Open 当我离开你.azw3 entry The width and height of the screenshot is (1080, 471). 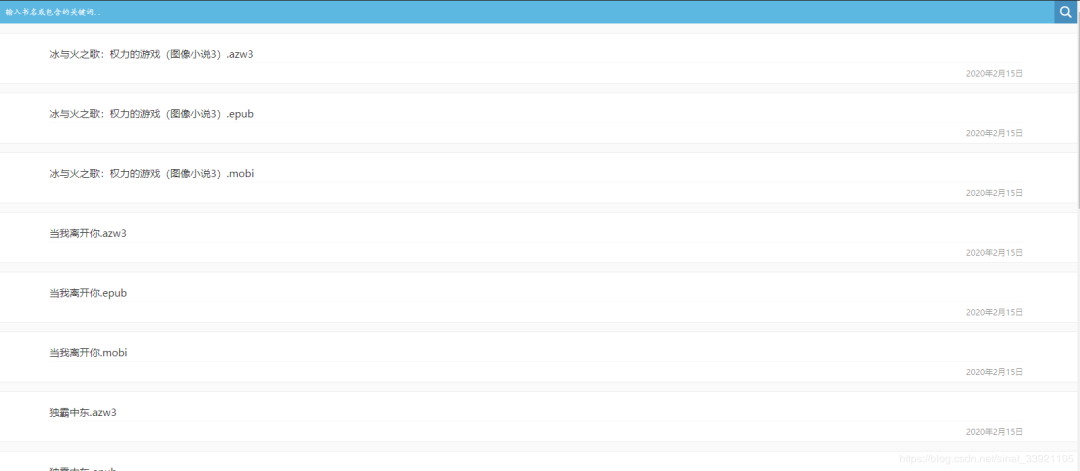pos(88,233)
